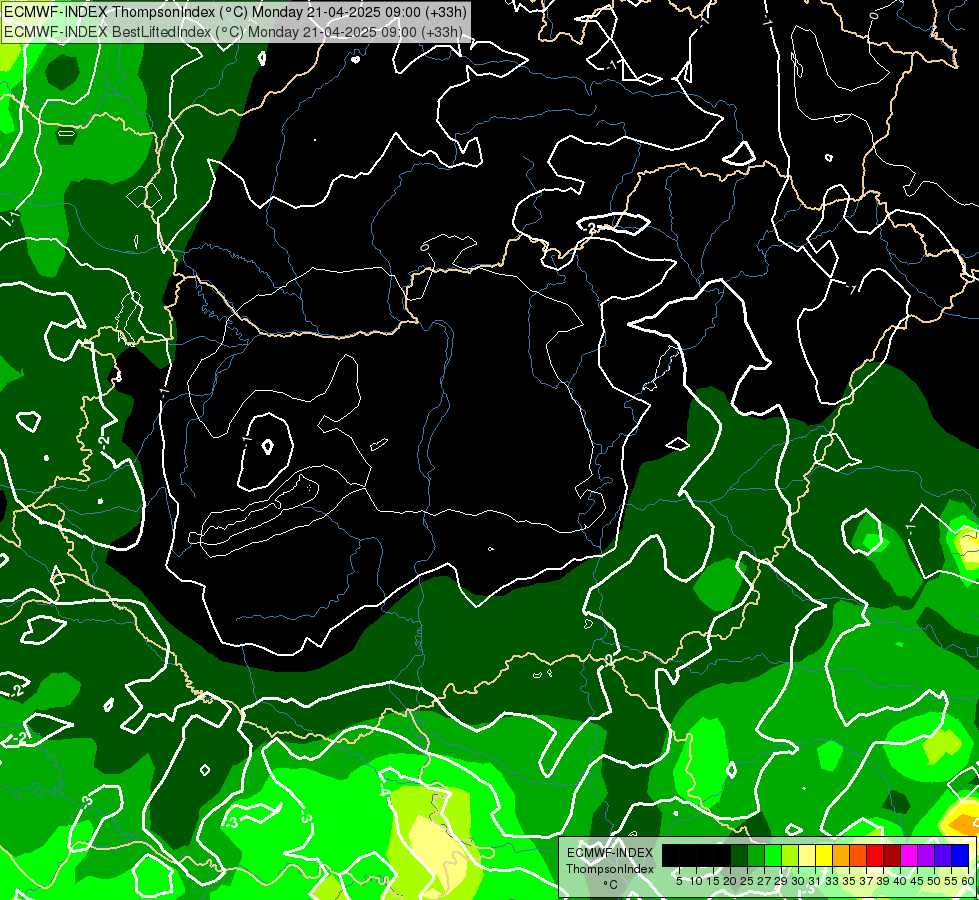Click the medium green 25–27 legend swatch
The height and width of the screenshot is (900, 979).
coord(756,856)
